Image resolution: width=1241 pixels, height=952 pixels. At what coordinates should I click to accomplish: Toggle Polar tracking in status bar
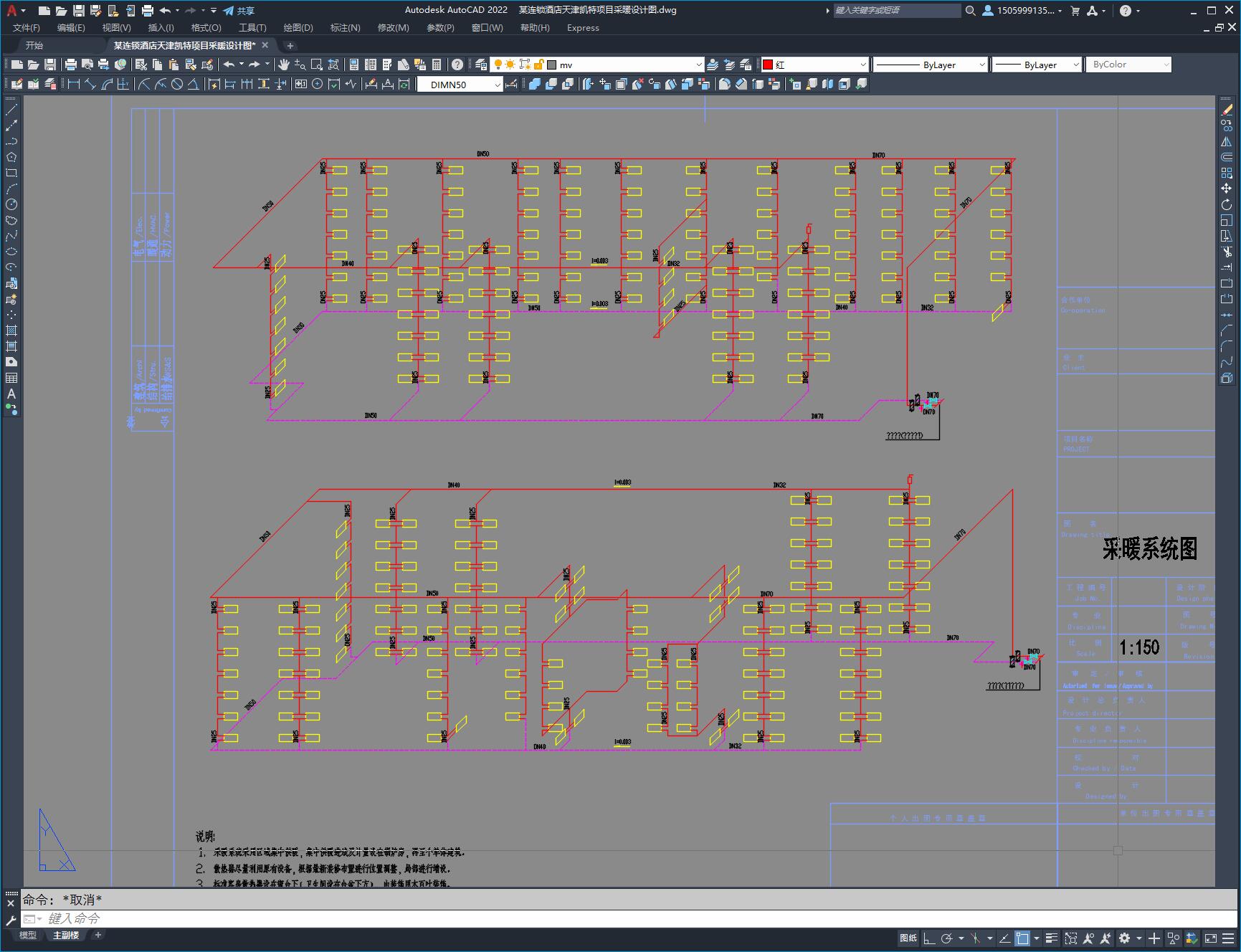[x=946, y=938]
